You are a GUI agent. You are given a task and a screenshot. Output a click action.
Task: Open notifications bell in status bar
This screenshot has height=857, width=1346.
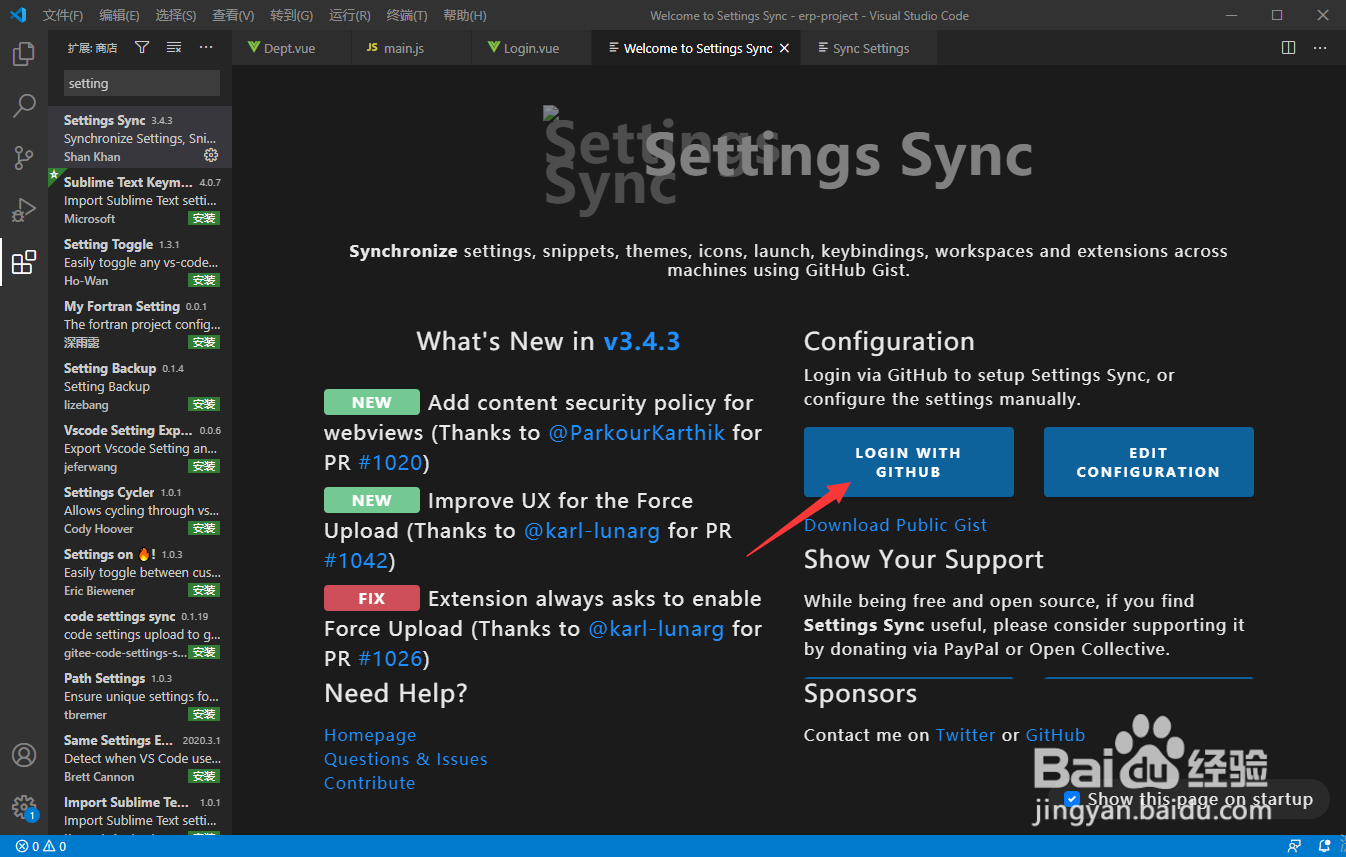1325,846
